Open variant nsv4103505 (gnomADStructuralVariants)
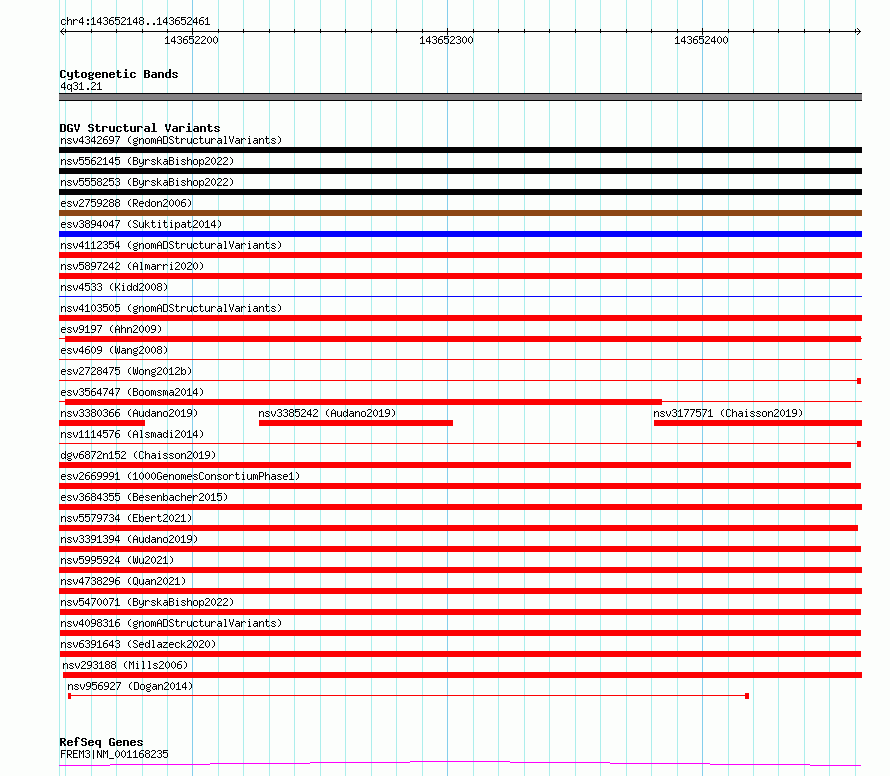This screenshot has height=776, width=890. [x=171, y=308]
